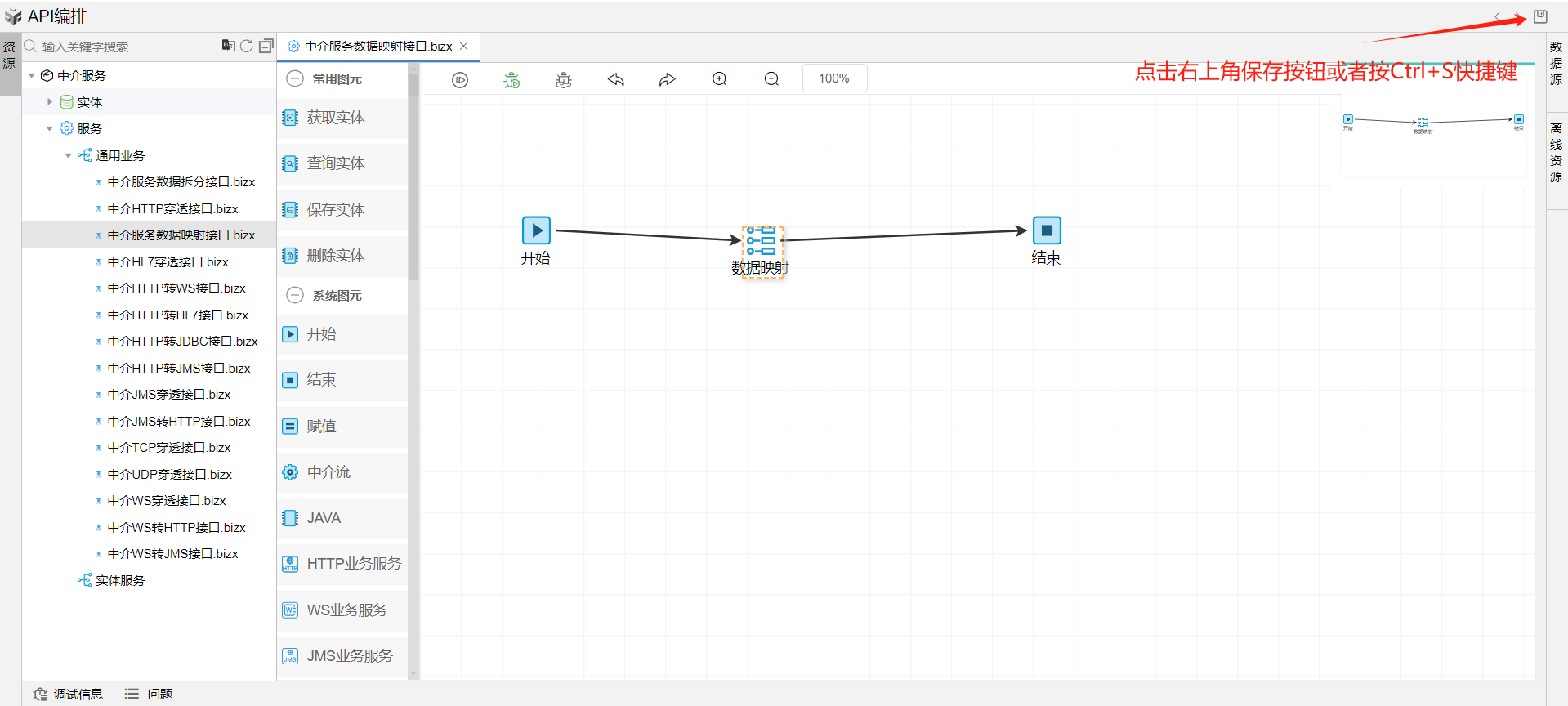This screenshot has width=1568, height=706.
Task: Click the refresh icon in resource panel
Action: (247, 47)
